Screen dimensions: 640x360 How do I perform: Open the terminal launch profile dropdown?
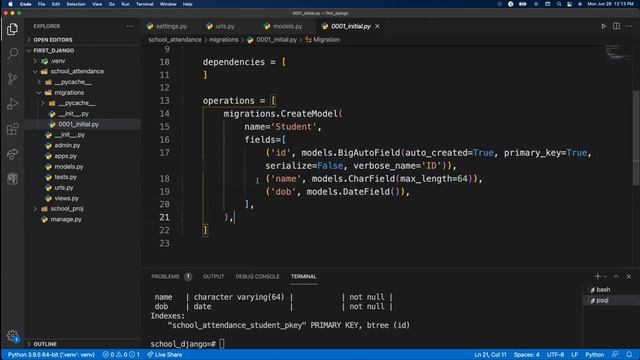[x=605, y=276]
